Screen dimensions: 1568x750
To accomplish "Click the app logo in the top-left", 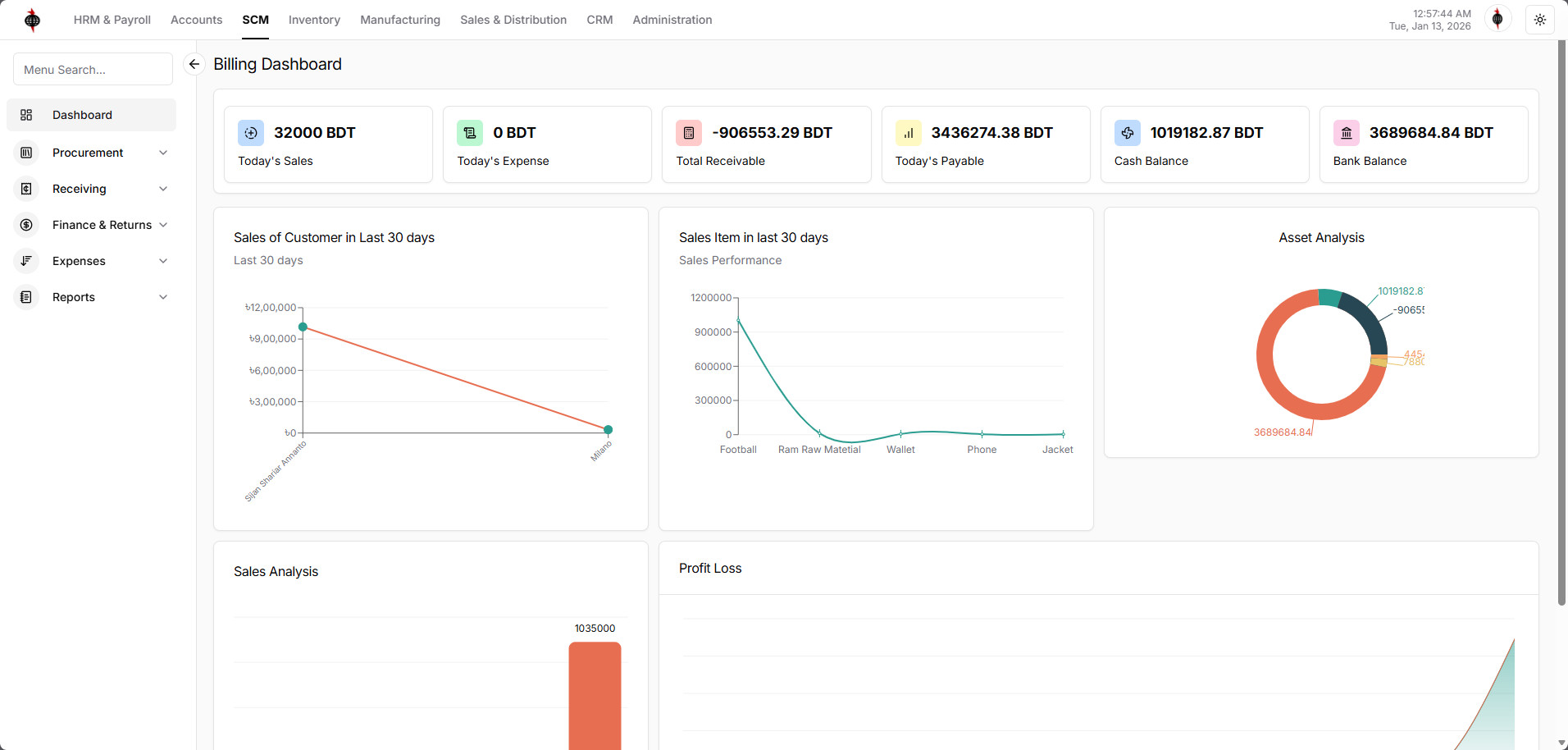I will (x=32, y=20).
